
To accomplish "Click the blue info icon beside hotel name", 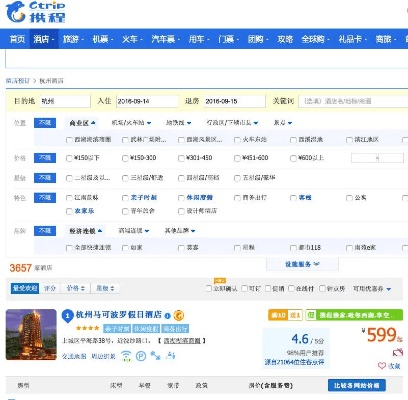I will click(167, 315).
